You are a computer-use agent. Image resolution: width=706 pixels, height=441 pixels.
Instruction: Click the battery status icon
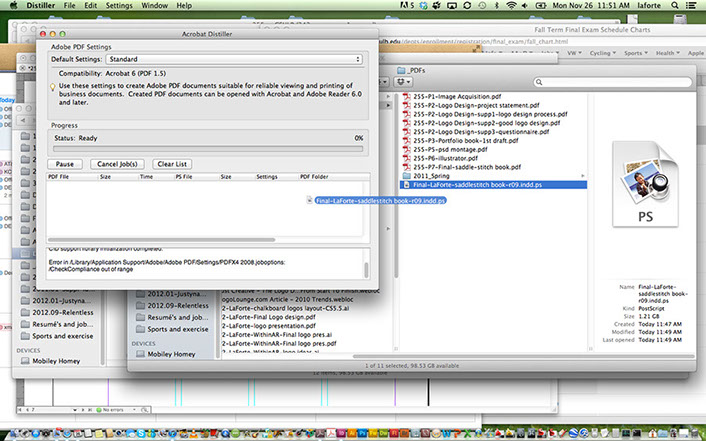click(x=541, y=5)
